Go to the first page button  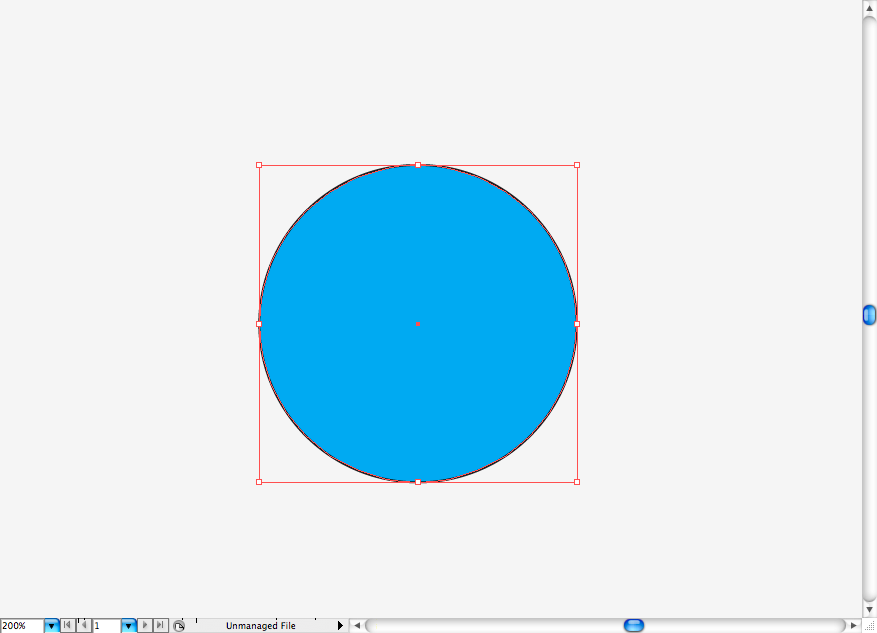tap(67, 625)
